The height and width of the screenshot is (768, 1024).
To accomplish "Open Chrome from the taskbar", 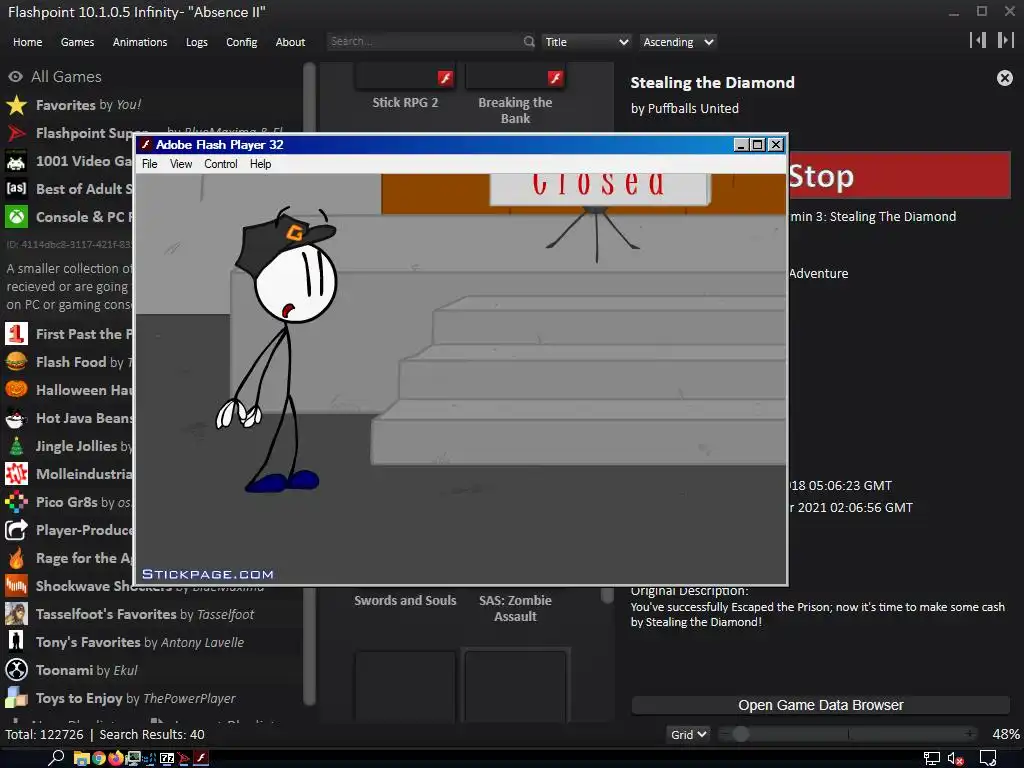I will [99, 758].
